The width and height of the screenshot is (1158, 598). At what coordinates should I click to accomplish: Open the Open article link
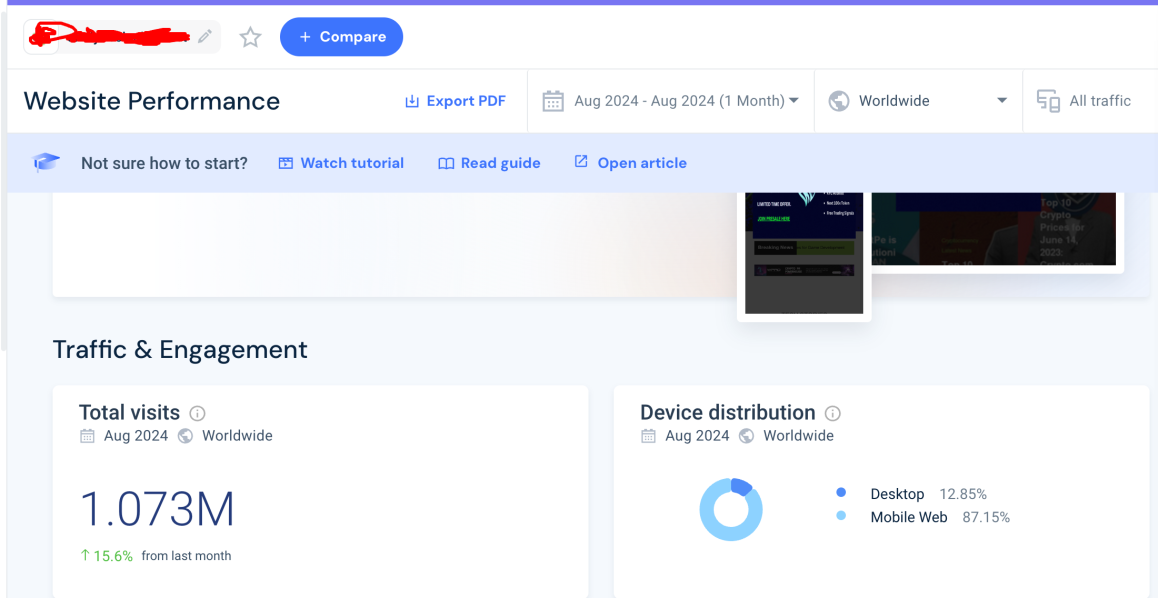click(631, 163)
